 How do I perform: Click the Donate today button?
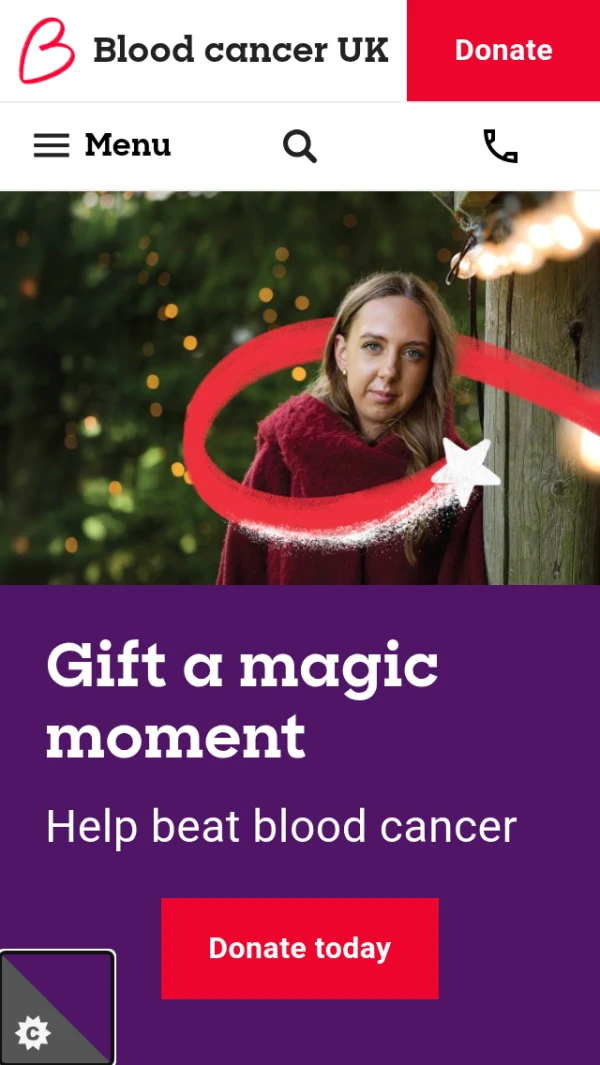pos(300,948)
